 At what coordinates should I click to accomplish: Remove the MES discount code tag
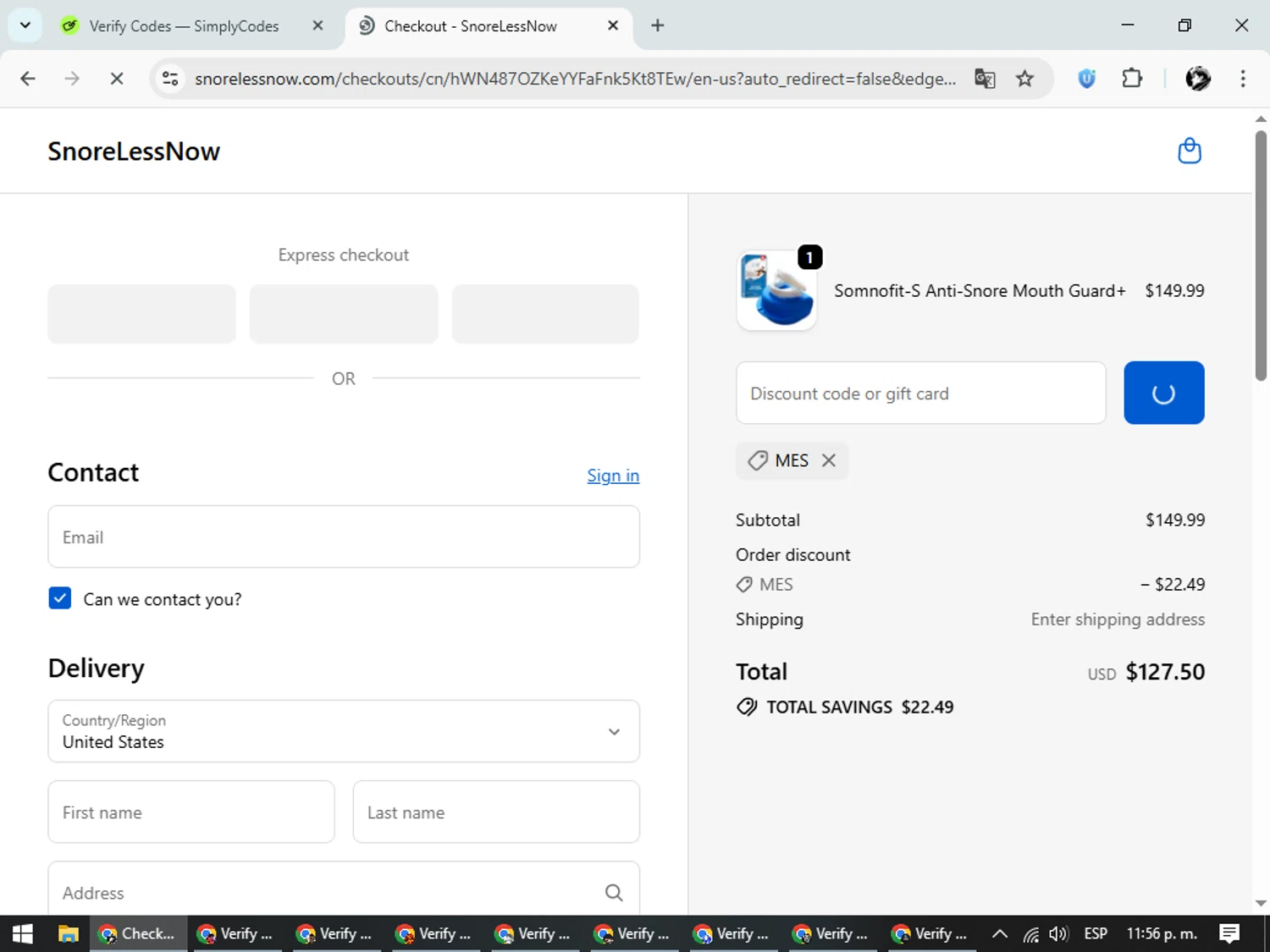pyautogui.click(x=829, y=460)
